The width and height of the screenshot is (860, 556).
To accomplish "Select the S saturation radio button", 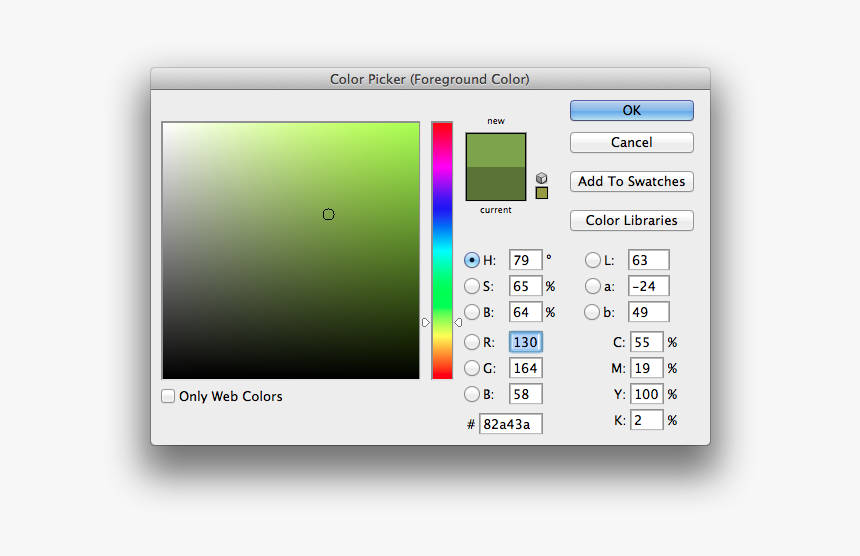I will [472, 286].
